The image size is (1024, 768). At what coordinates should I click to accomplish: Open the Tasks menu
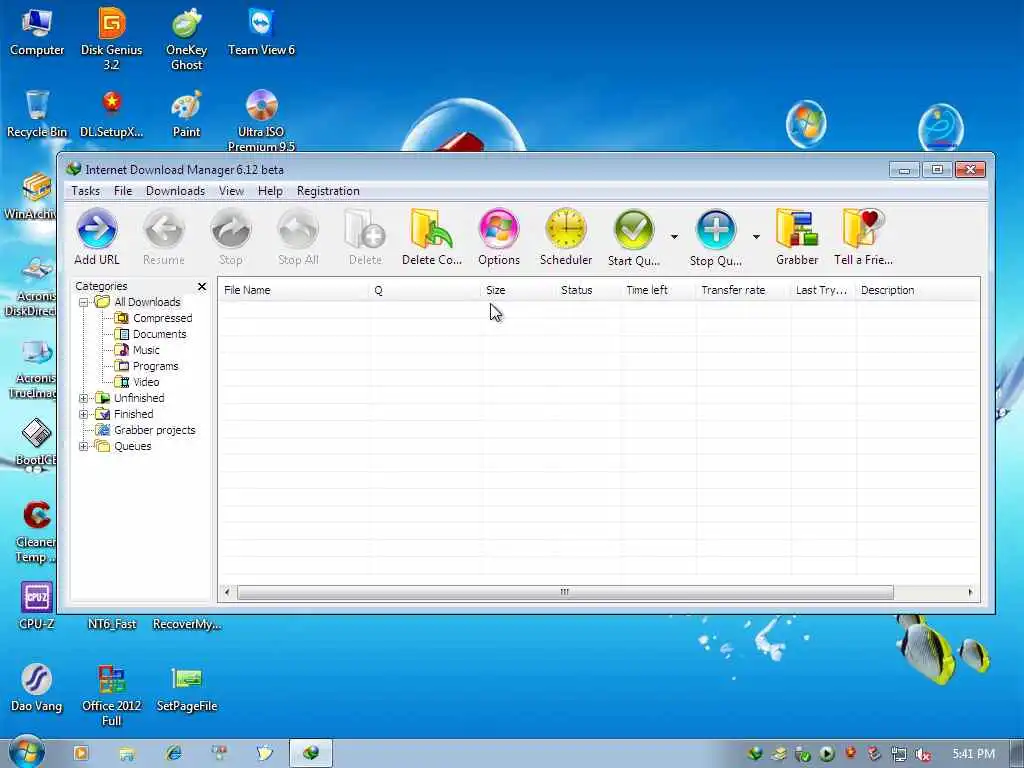tap(86, 191)
